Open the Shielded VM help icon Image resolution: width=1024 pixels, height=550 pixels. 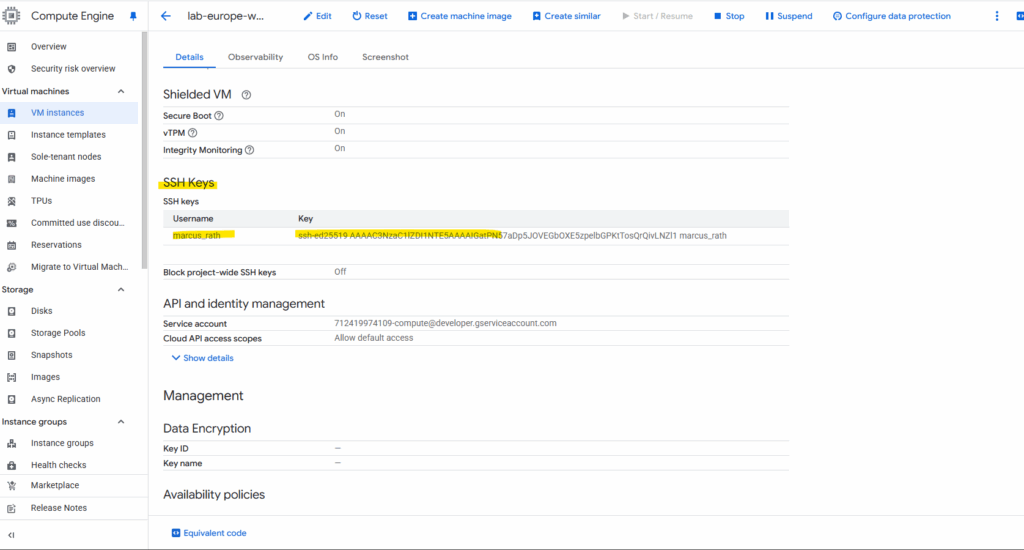(246, 95)
